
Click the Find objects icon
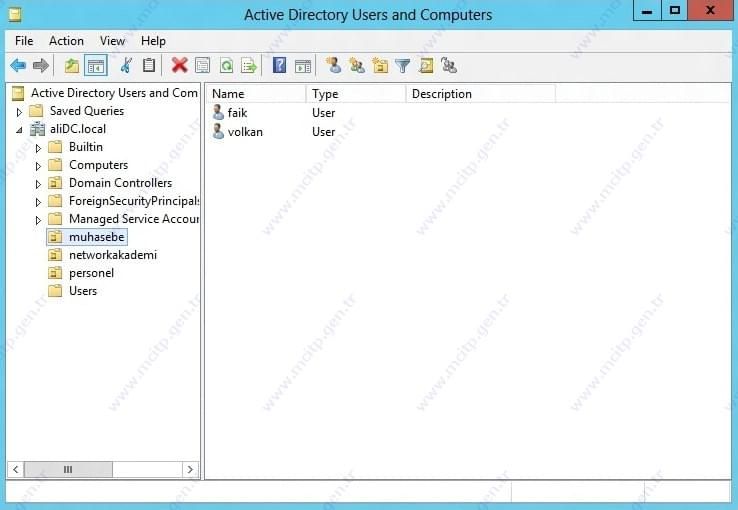[425, 65]
